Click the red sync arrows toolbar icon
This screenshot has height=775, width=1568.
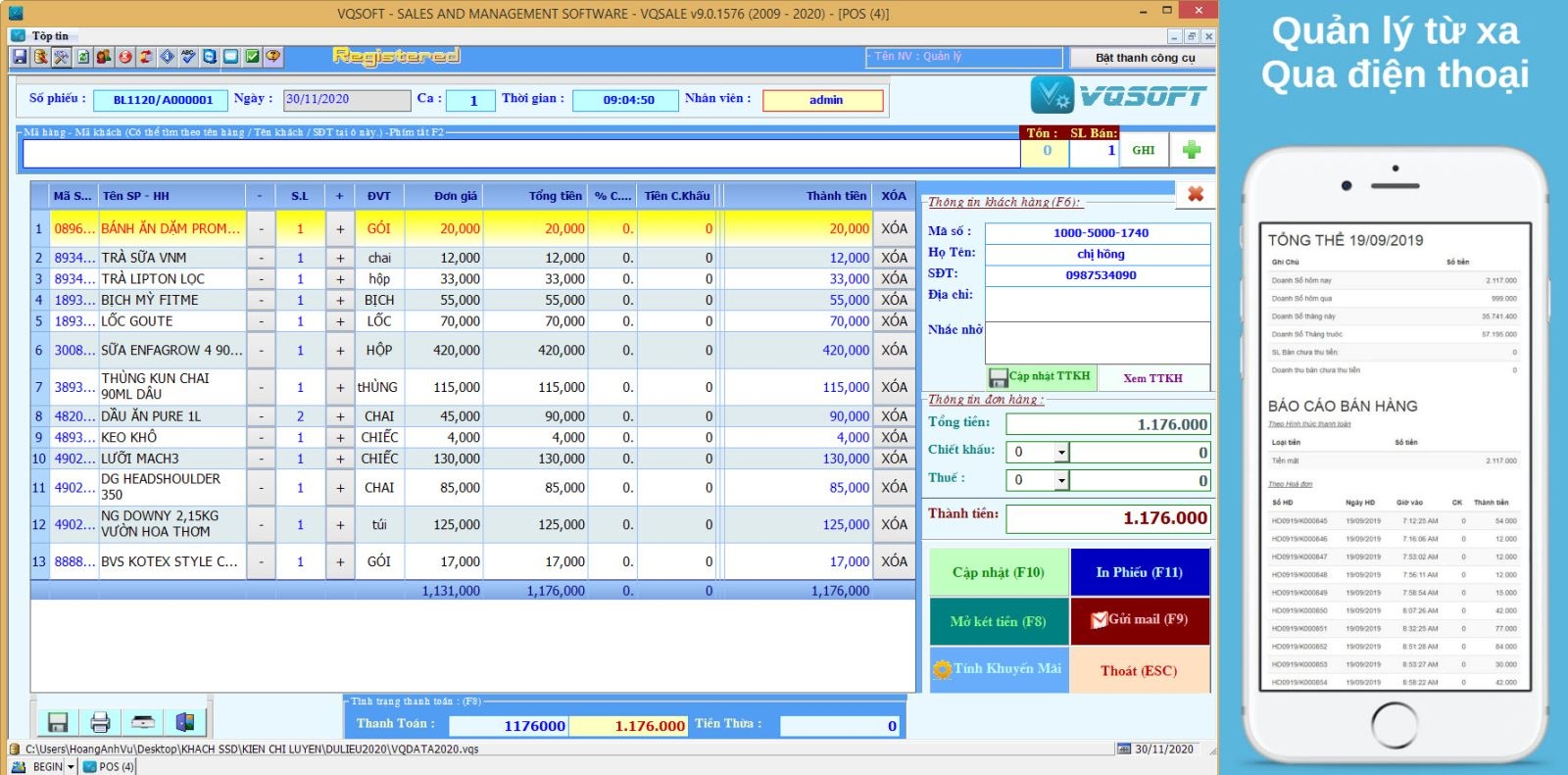[146, 57]
